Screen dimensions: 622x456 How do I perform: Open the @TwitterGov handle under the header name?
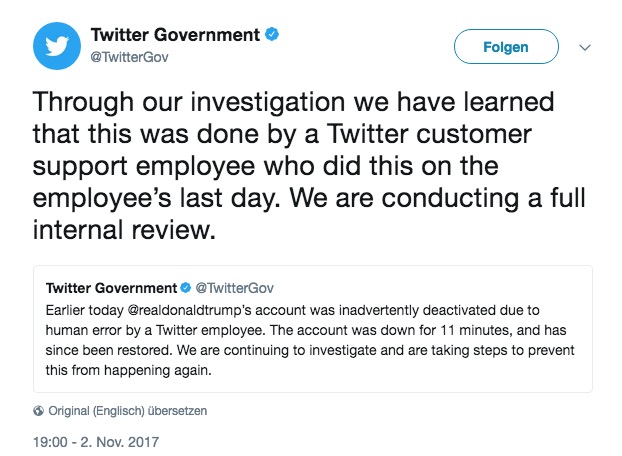tap(130, 57)
